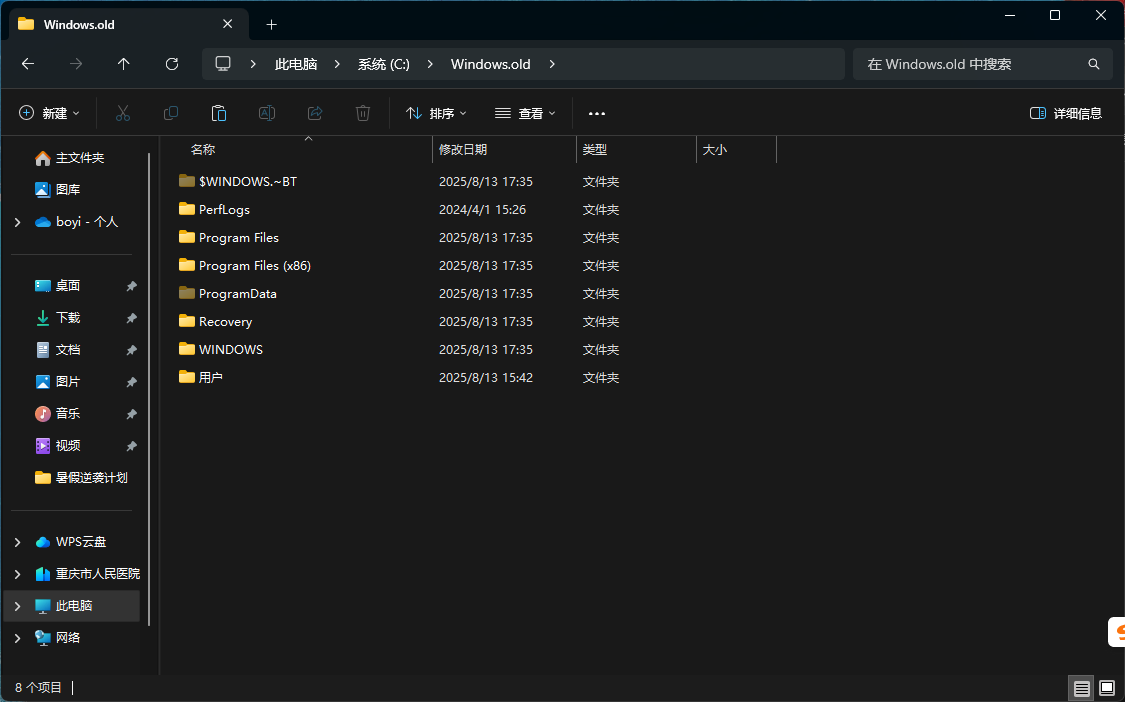The image size is (1125, 702).
Task: Open the 查看 view dropdown
Action: [x=525, y=113]
